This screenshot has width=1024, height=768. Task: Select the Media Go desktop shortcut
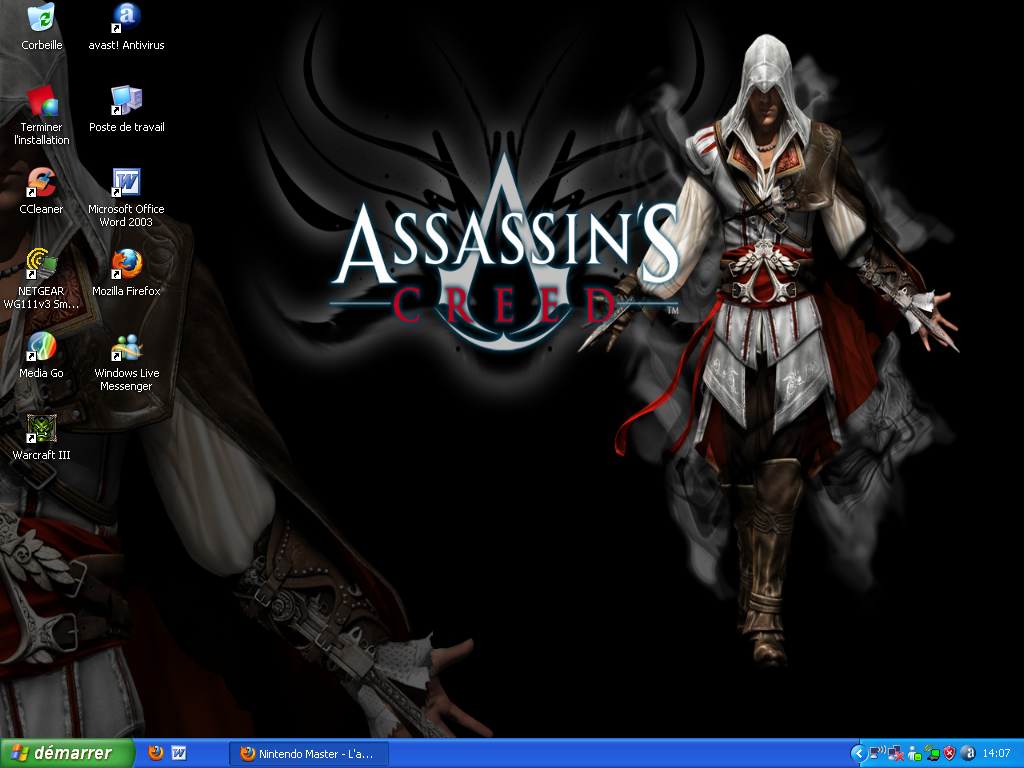(42, 355)
